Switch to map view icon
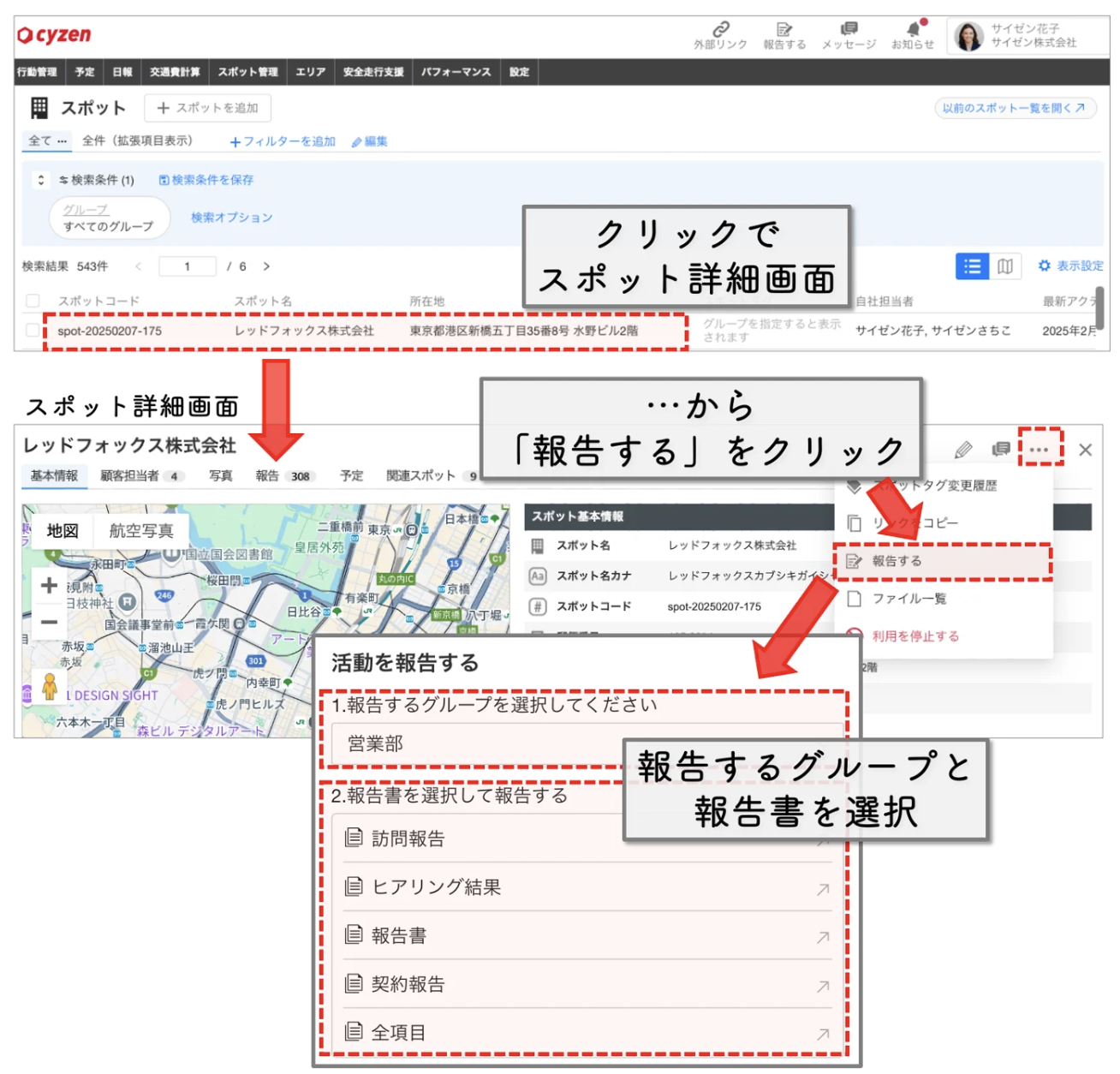1120x1074 pixels. click(1005, 266)
